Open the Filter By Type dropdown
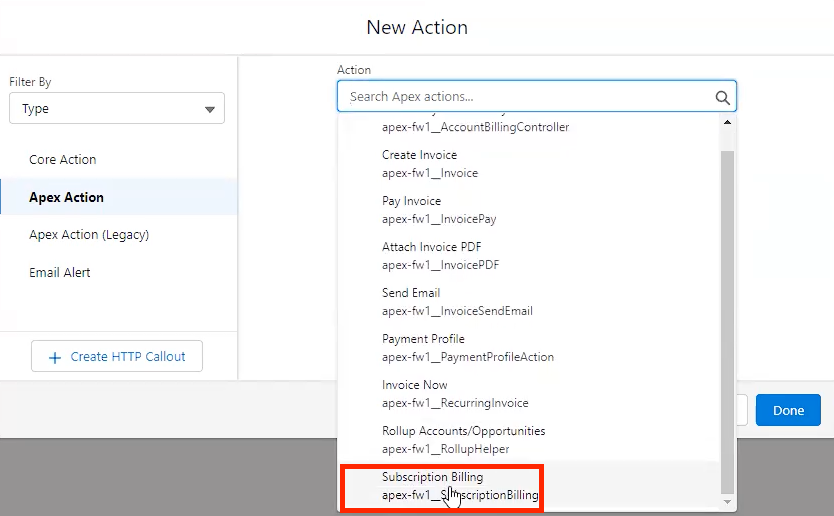Image resolution: width=834 pixels, height=516 pixels. pyautogui.click(x=117, y=109)
